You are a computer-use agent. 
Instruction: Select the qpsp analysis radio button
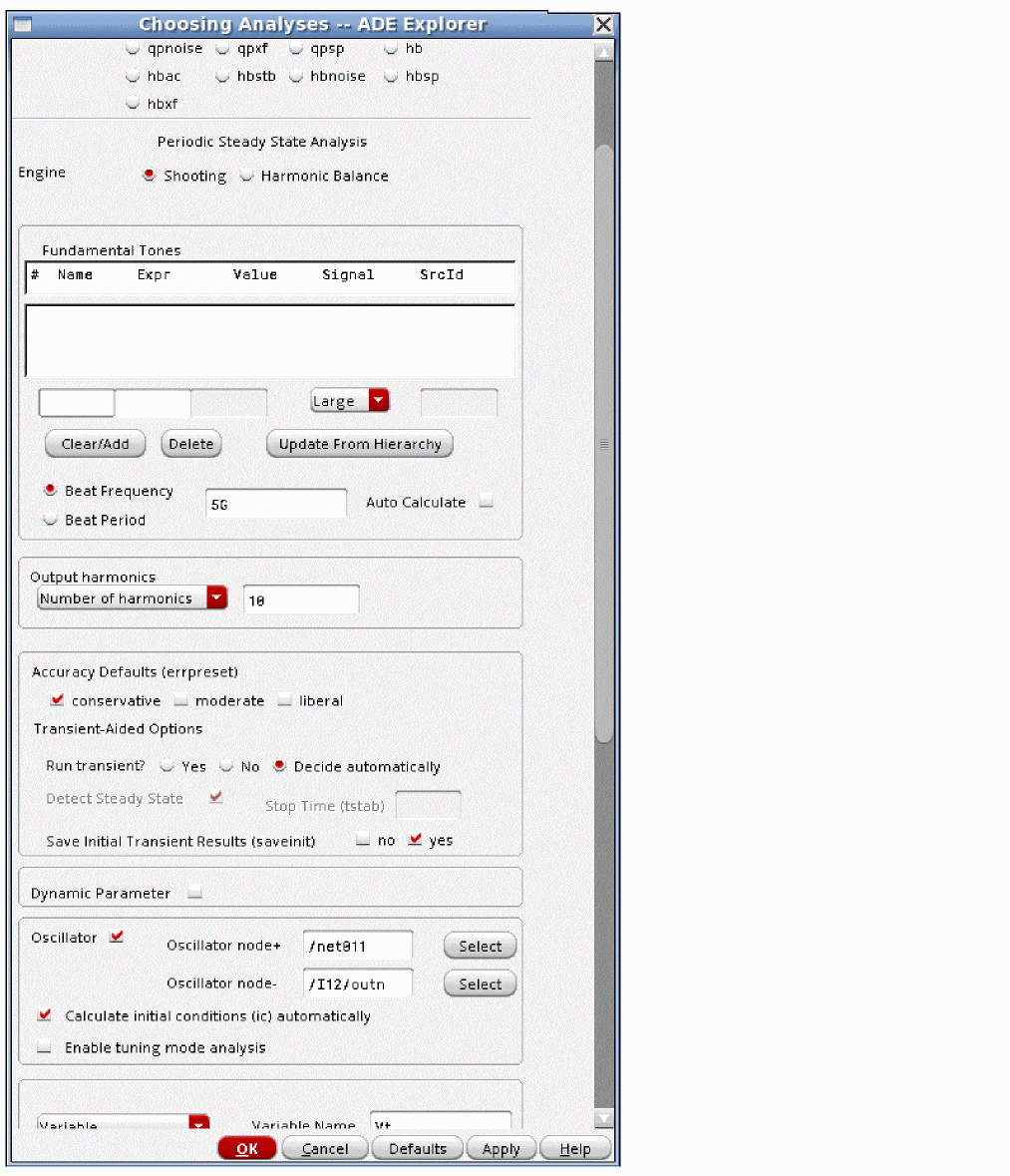pos(296,49)
